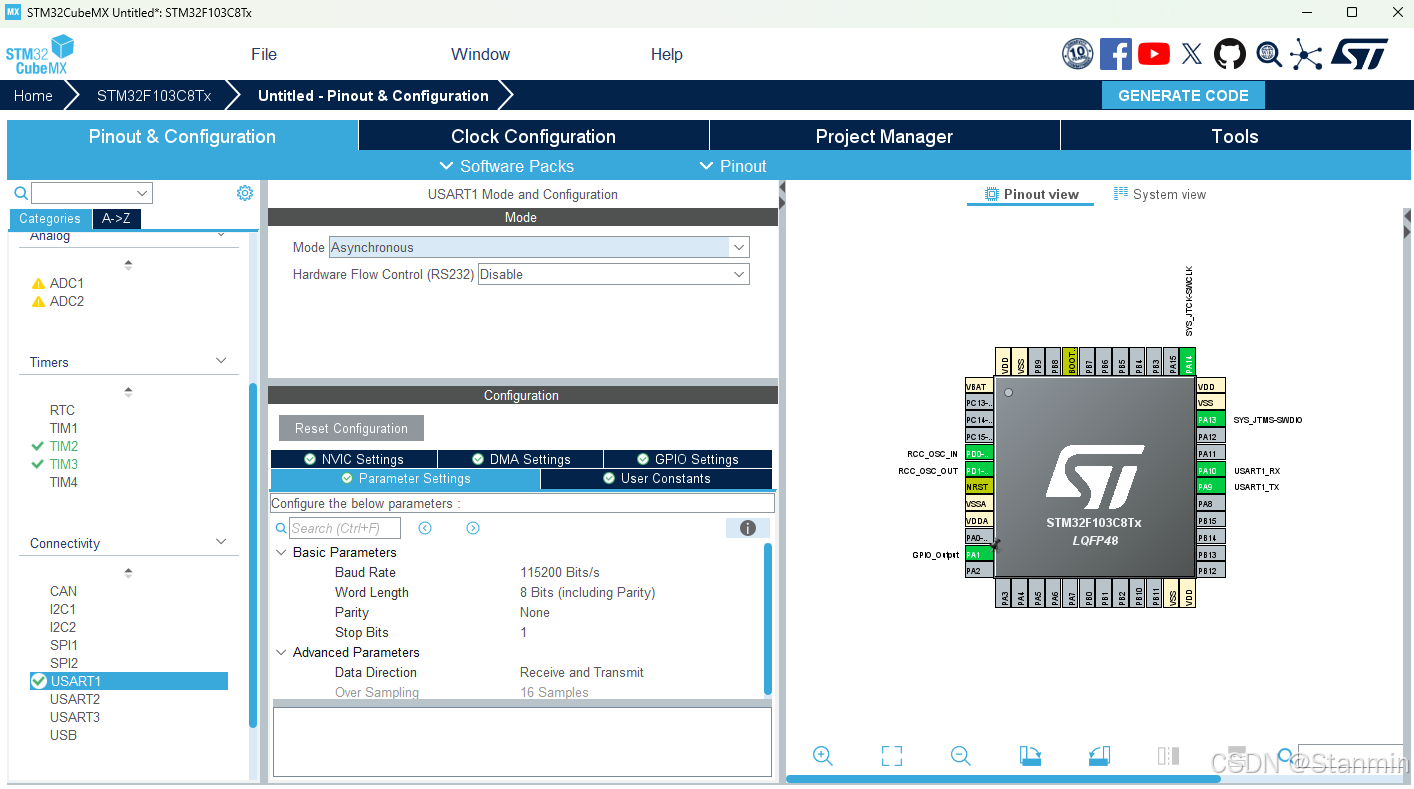
Task: Open the Tools tab
Action: click(1235, 136)
